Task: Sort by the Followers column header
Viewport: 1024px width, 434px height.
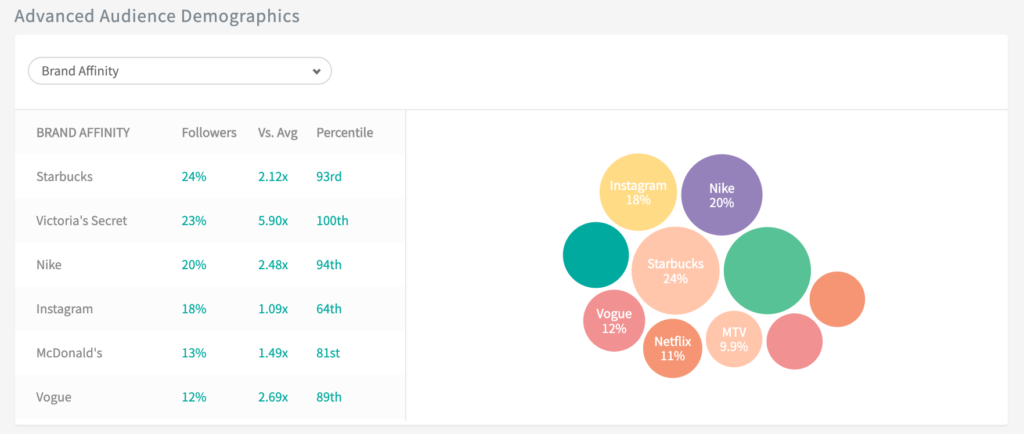Action: (x=209, y=132)
